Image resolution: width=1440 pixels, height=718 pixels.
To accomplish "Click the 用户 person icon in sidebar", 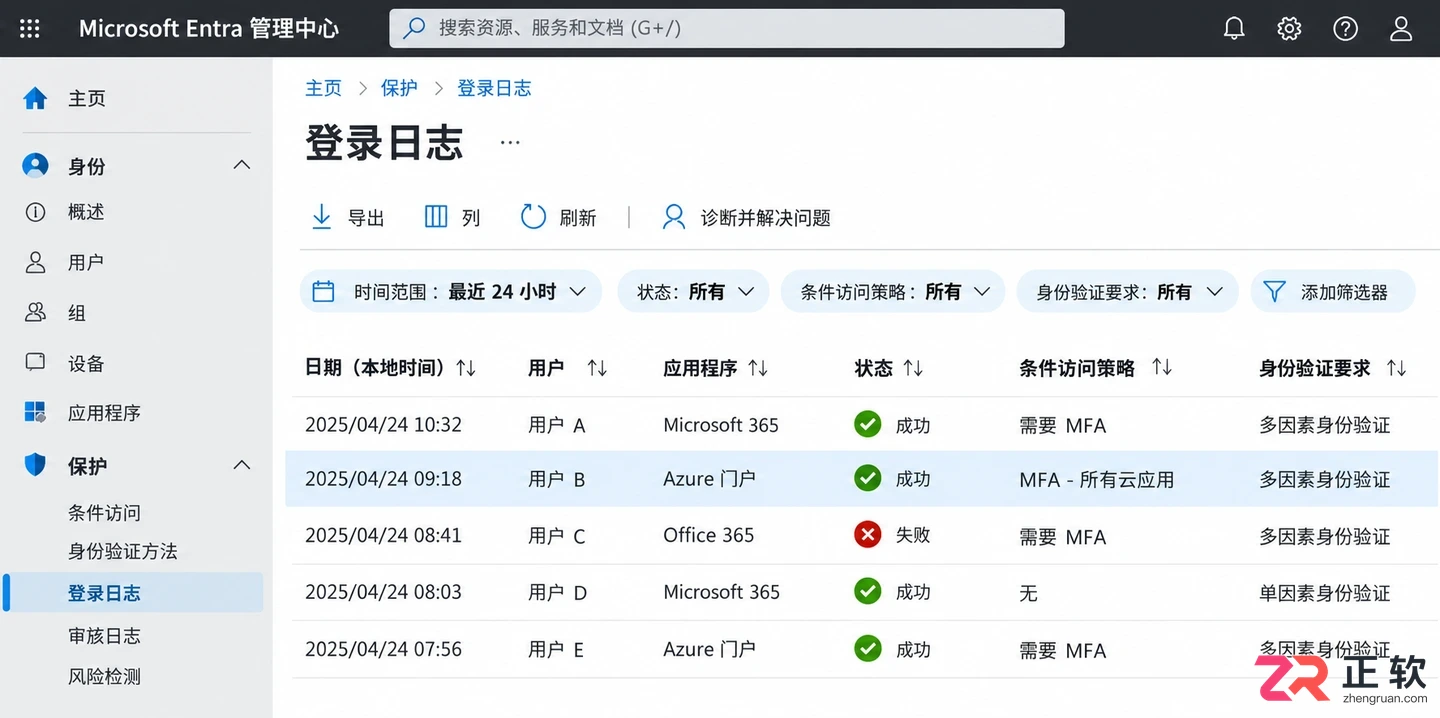I will tap(35, 262).
